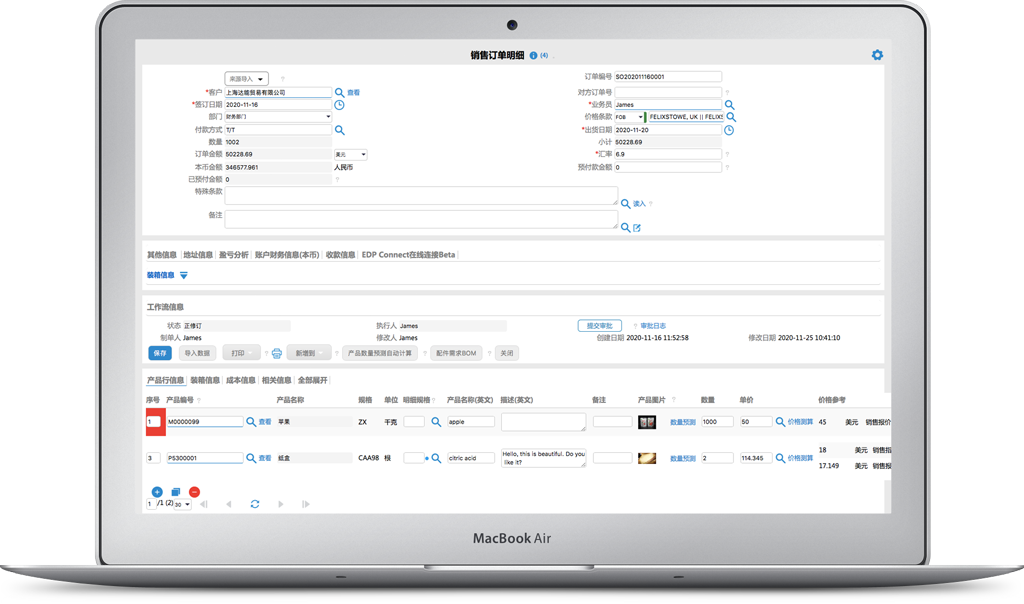
Task: Switch to the 地址信息 tab
Action: (198, 255)
